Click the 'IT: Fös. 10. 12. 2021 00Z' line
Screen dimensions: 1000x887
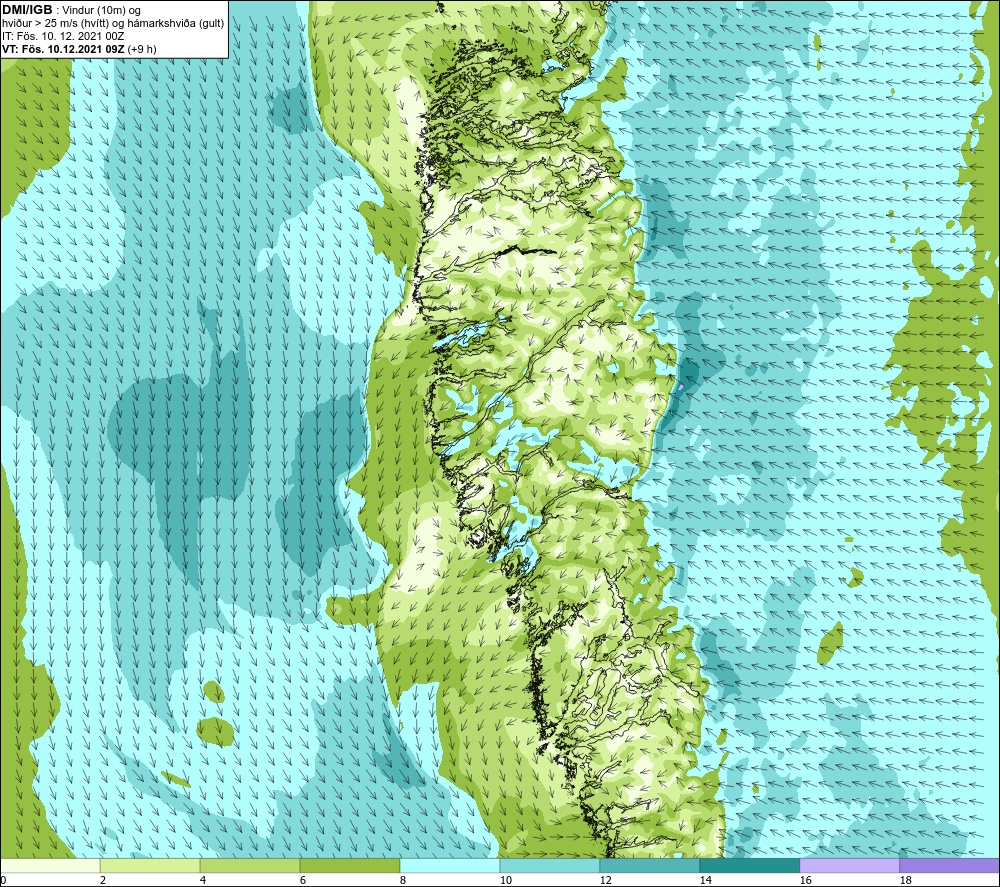click(x=63, y=36)
